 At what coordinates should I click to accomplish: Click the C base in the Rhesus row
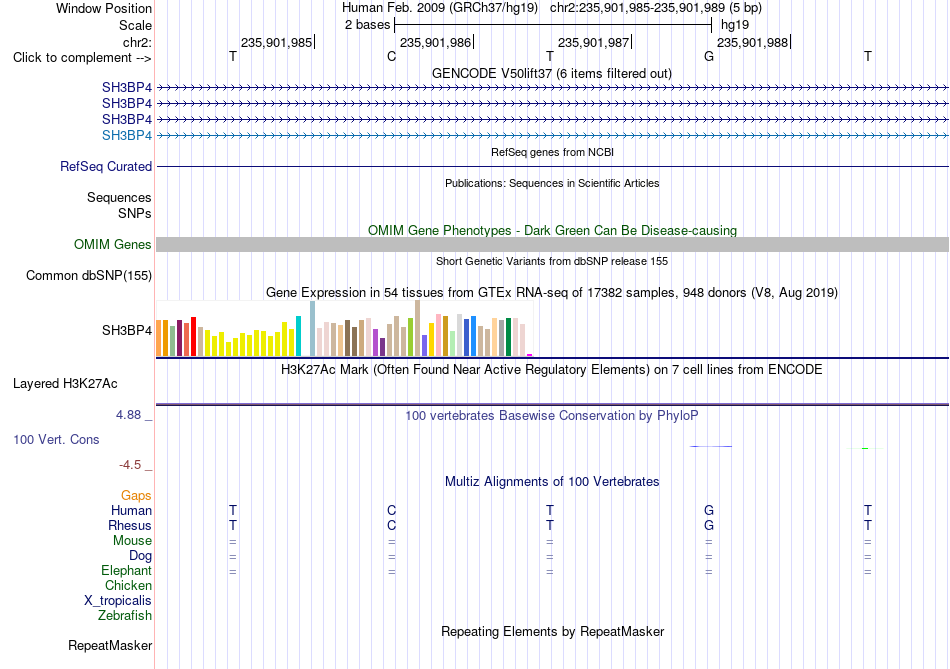click(391, 525)
